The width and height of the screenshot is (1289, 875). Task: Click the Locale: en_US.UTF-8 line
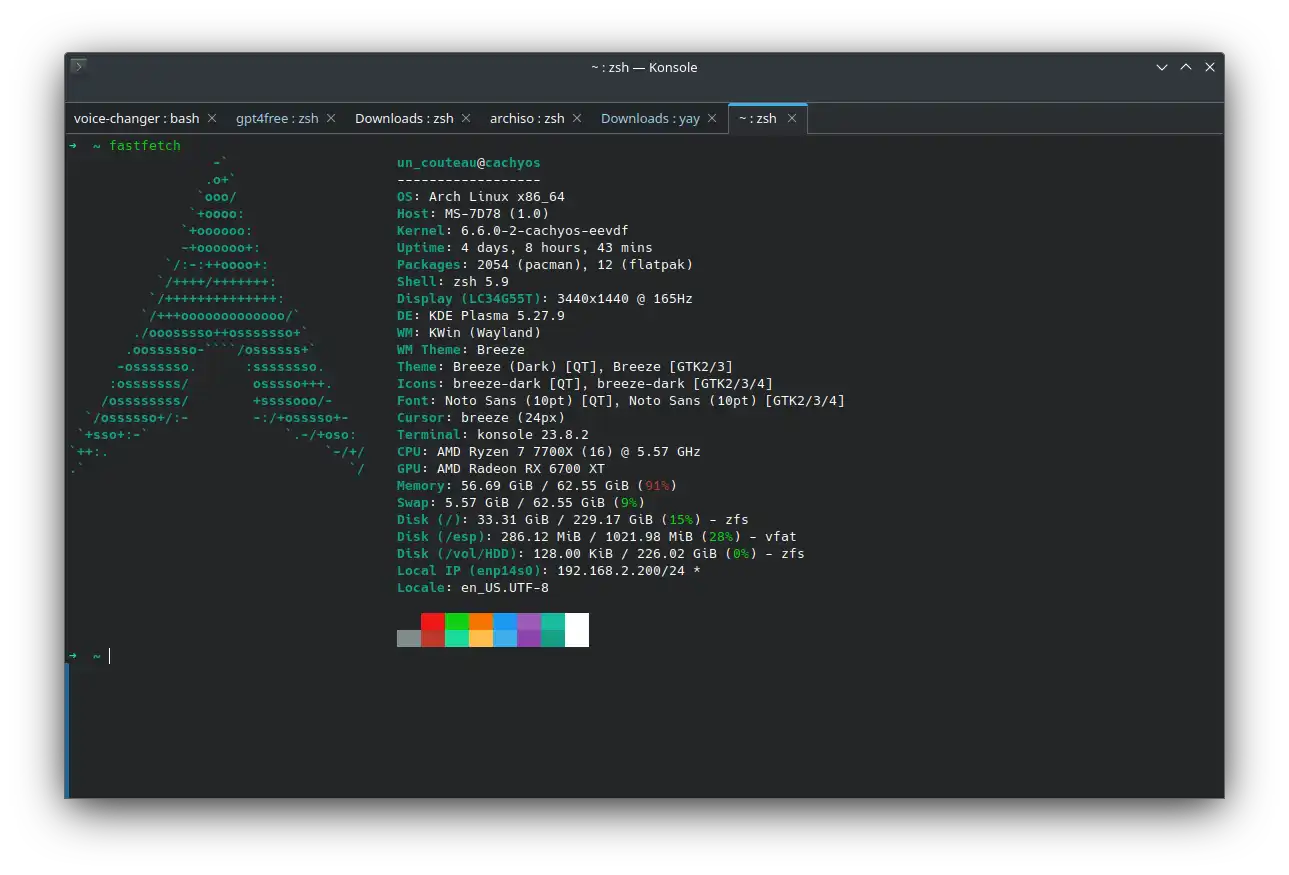pyautogui.click(x=473, y=587)
